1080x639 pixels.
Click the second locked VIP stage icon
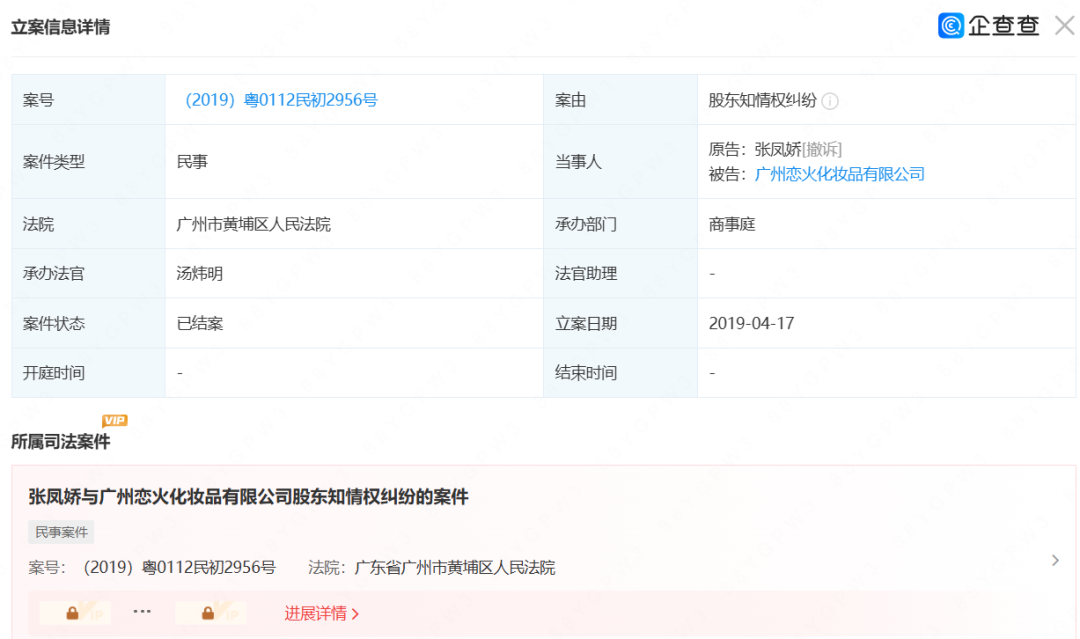pos(208,613)
